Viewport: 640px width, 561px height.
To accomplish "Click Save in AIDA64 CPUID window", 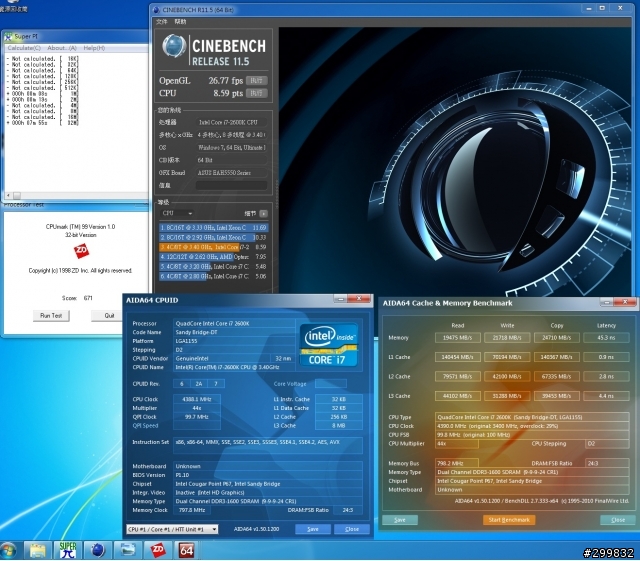I will point(313,529).
